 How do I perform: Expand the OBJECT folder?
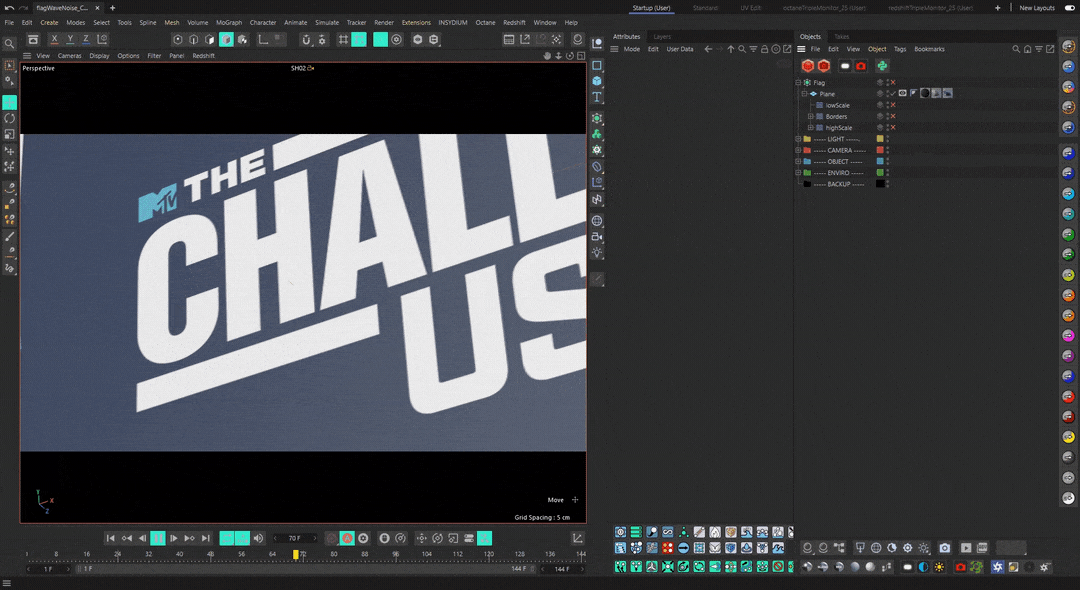[x=798, y=161]
